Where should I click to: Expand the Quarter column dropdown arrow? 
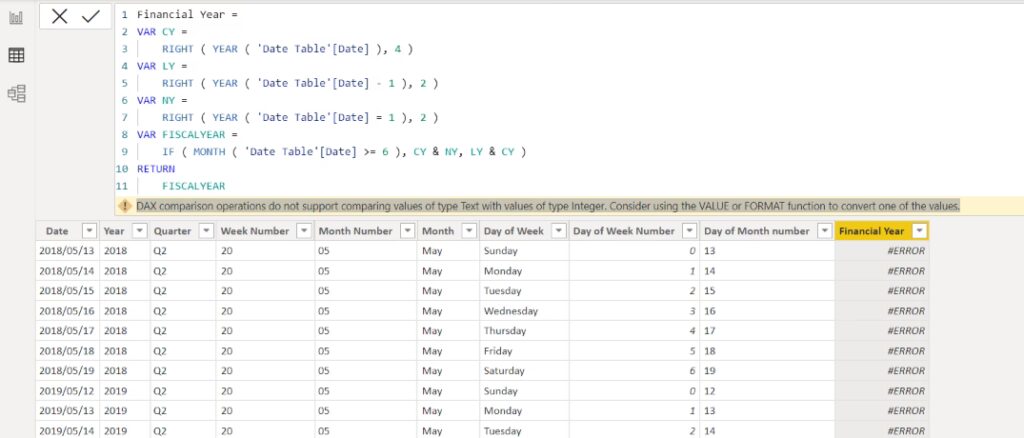205,231
